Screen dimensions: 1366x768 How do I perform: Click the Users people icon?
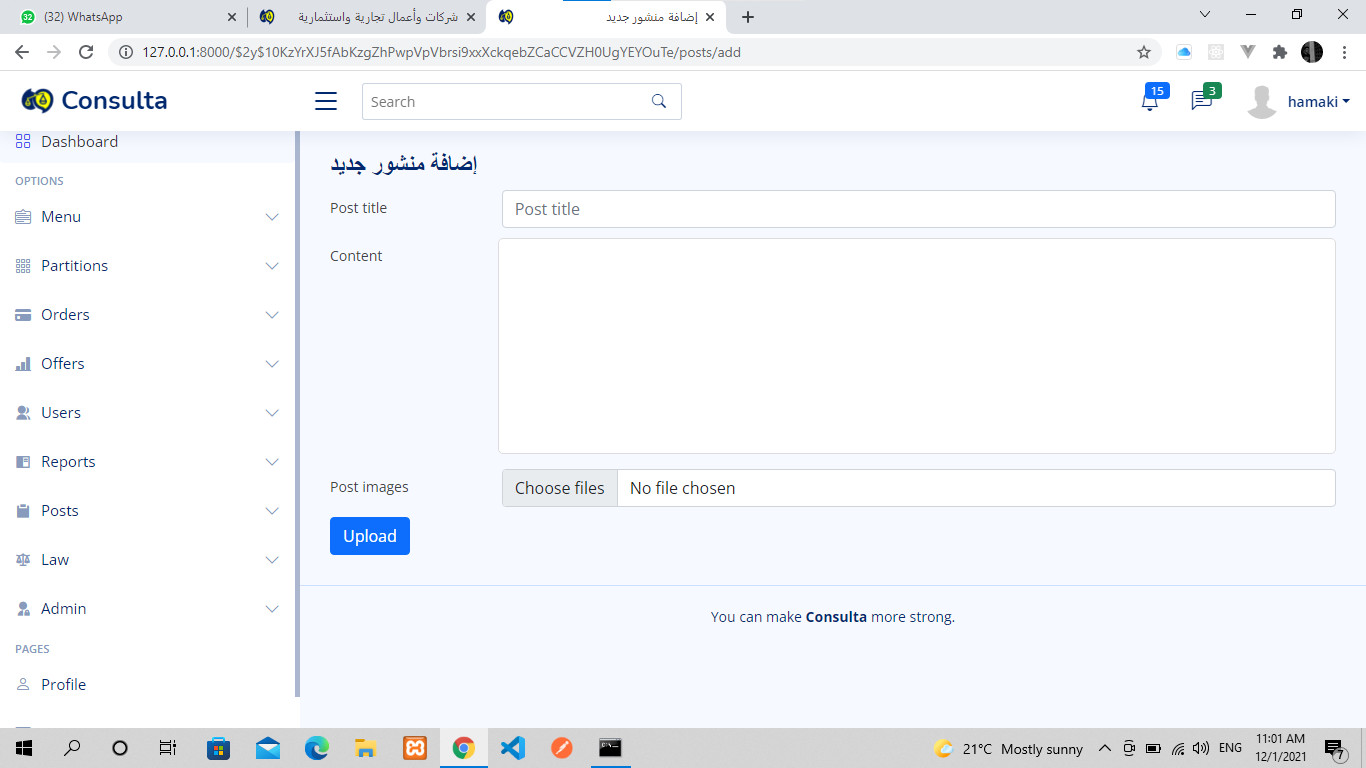tap(23, 413)
